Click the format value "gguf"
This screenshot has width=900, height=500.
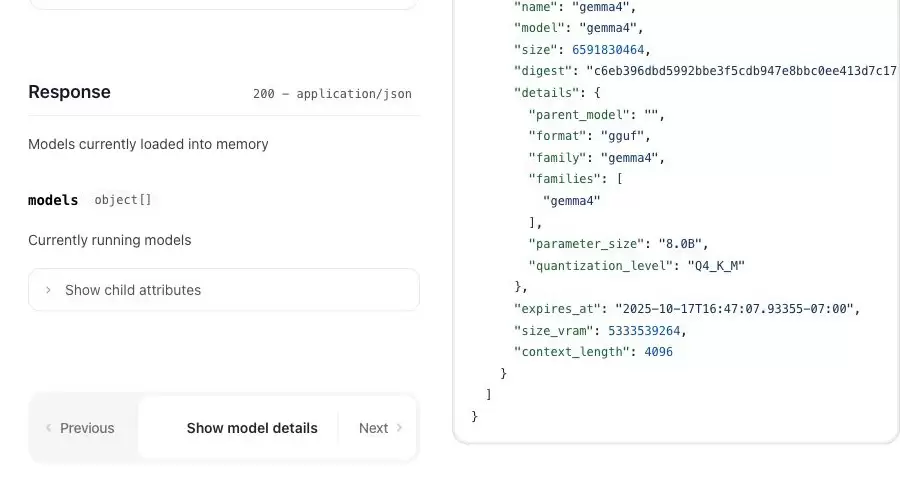pyautogui.click(x=622, y=136)
